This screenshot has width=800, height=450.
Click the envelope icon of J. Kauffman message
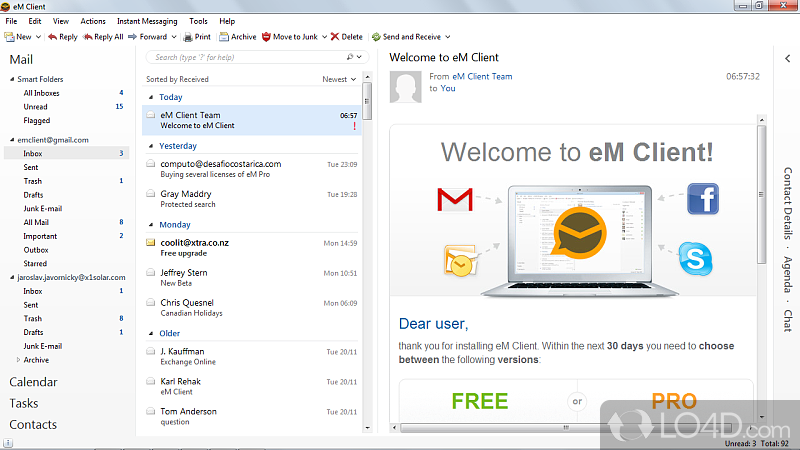(151, 351)
